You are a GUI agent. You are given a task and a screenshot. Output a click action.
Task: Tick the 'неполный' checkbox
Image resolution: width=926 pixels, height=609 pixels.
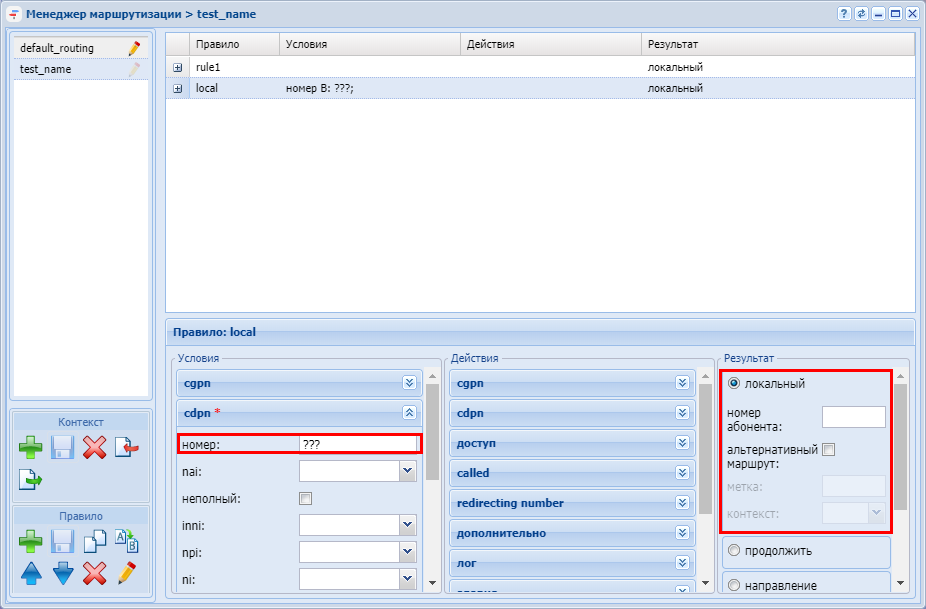click(x=306, y=498)
